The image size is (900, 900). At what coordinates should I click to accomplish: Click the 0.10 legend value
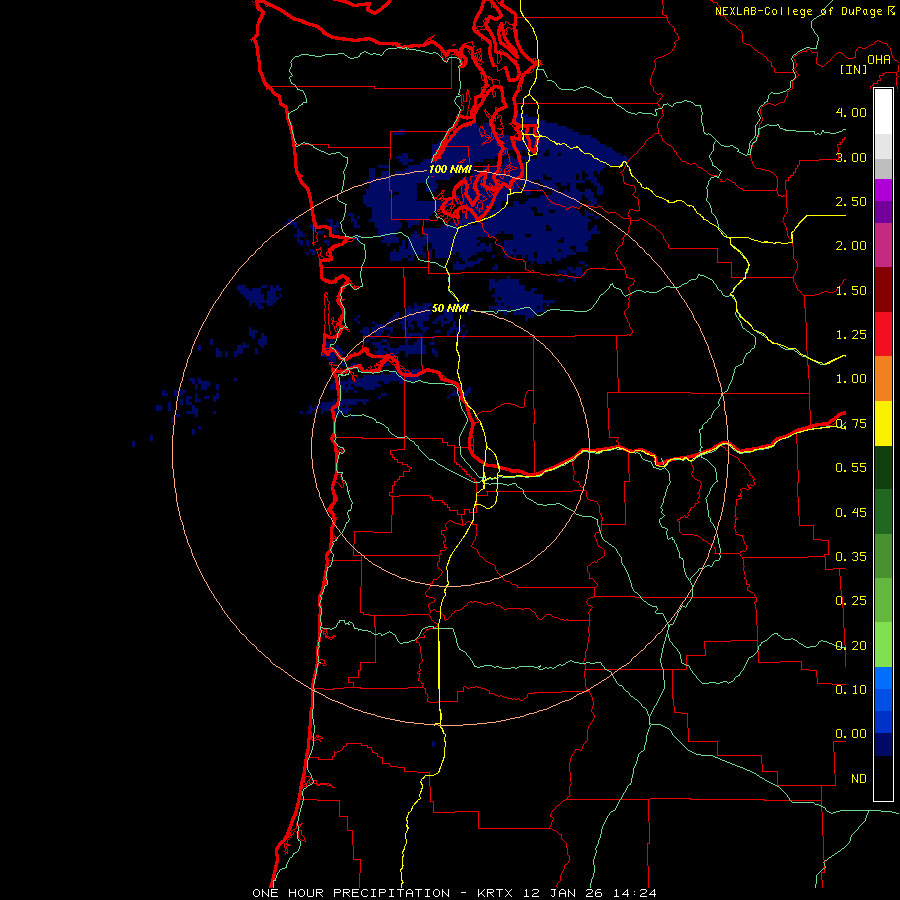[851, 690]
